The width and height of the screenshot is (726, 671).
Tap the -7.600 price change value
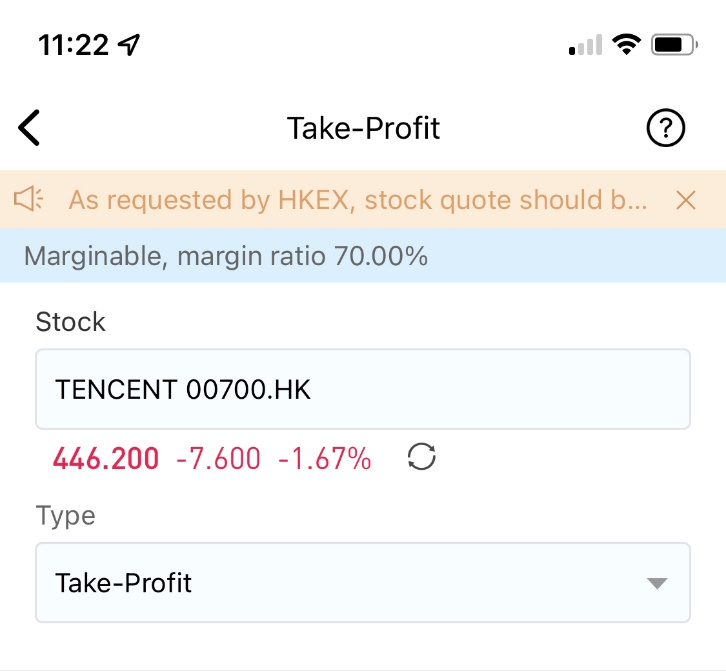point(218,458)
